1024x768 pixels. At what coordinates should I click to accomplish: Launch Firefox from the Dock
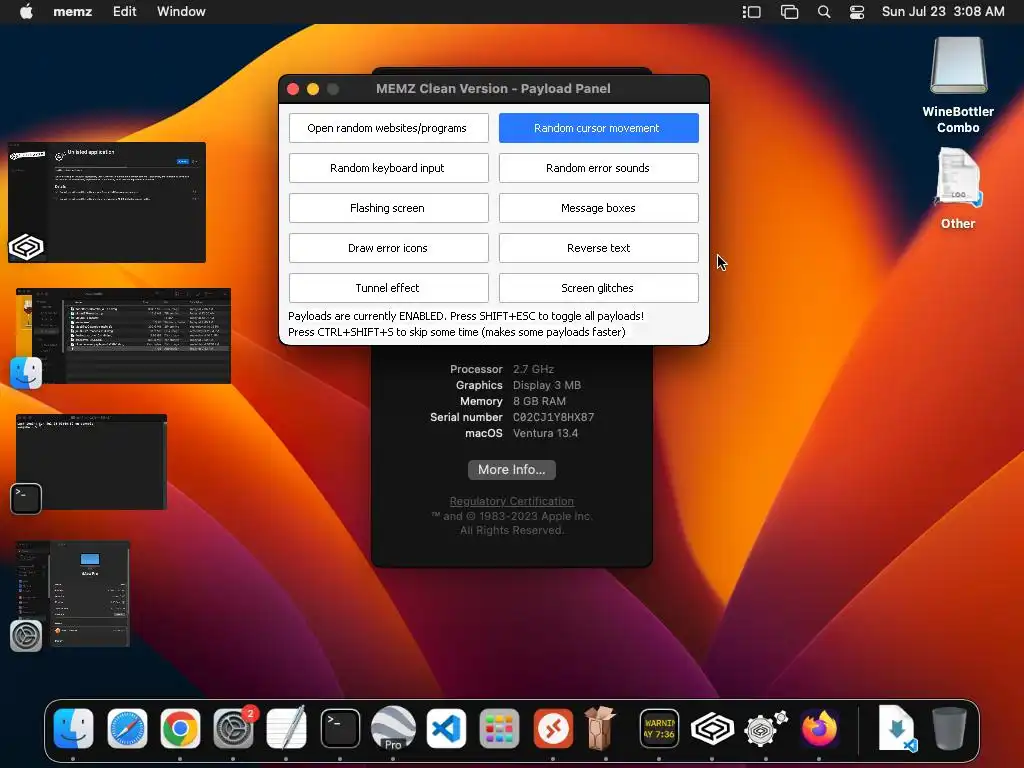pyautogui.click(x=819, y=728)
